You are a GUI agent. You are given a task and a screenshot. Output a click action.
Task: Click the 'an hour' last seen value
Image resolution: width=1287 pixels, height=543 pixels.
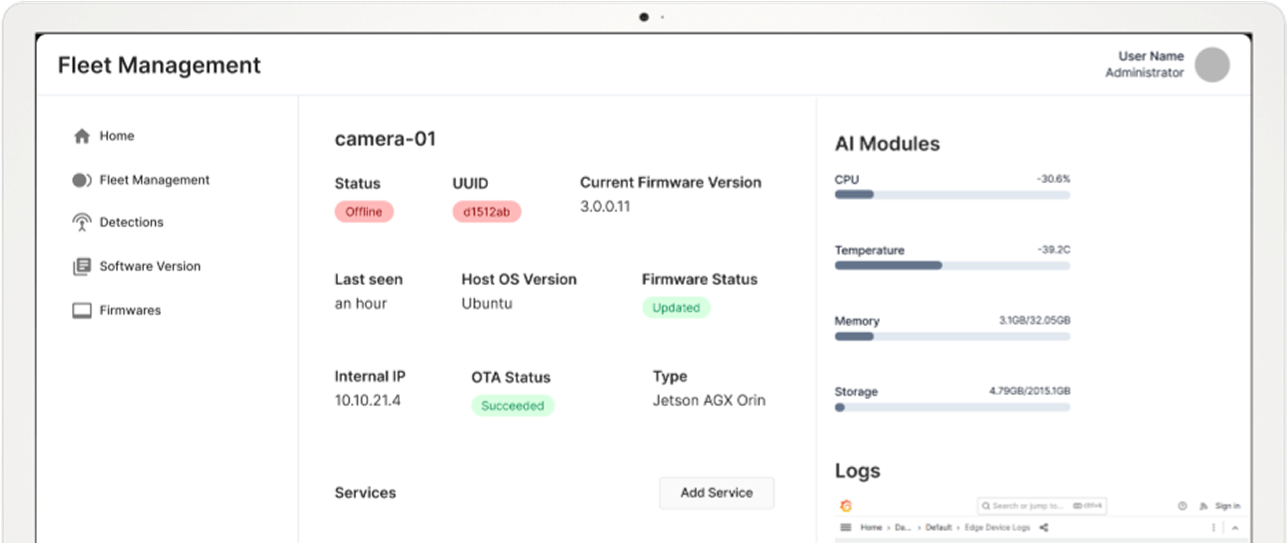361,304
